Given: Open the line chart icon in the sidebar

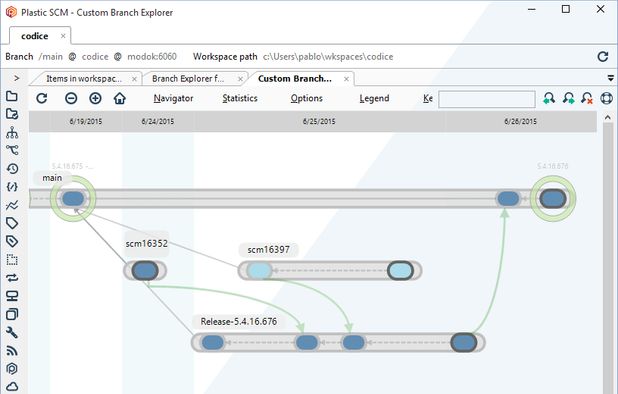Looking at the screenshot, I should (12, 205).
